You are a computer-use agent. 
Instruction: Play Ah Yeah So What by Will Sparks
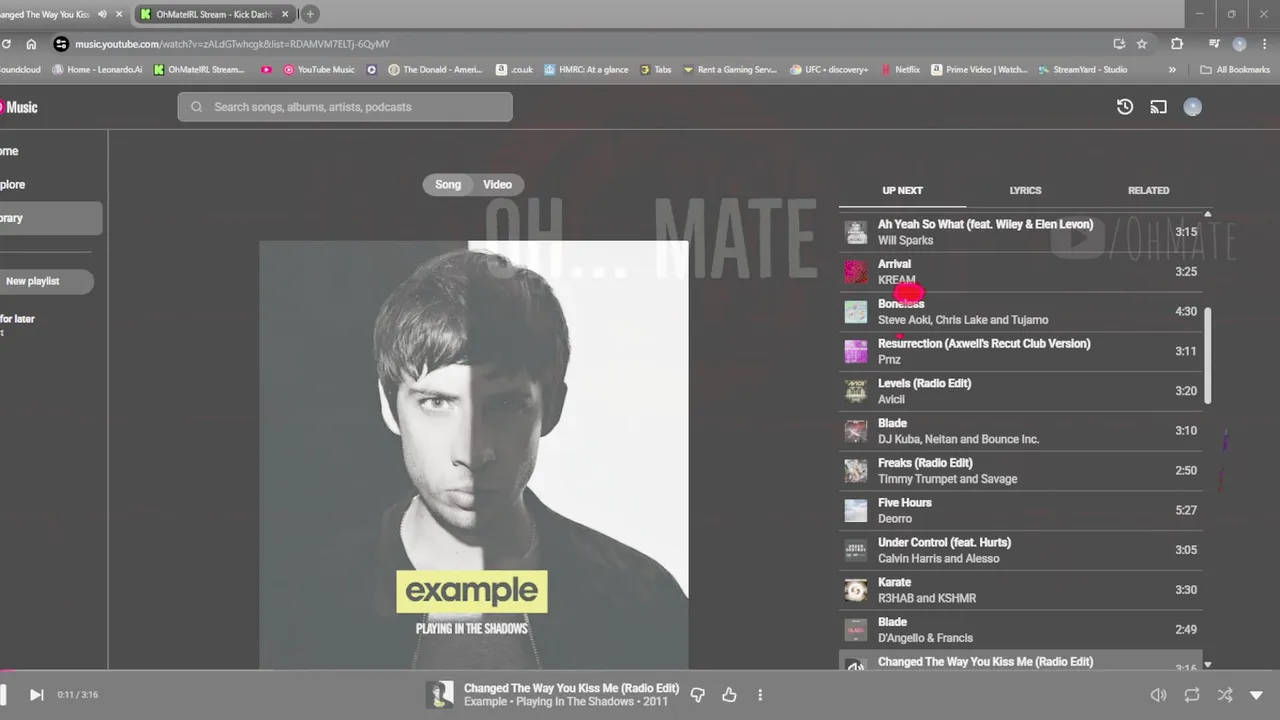click(1020, 232)
